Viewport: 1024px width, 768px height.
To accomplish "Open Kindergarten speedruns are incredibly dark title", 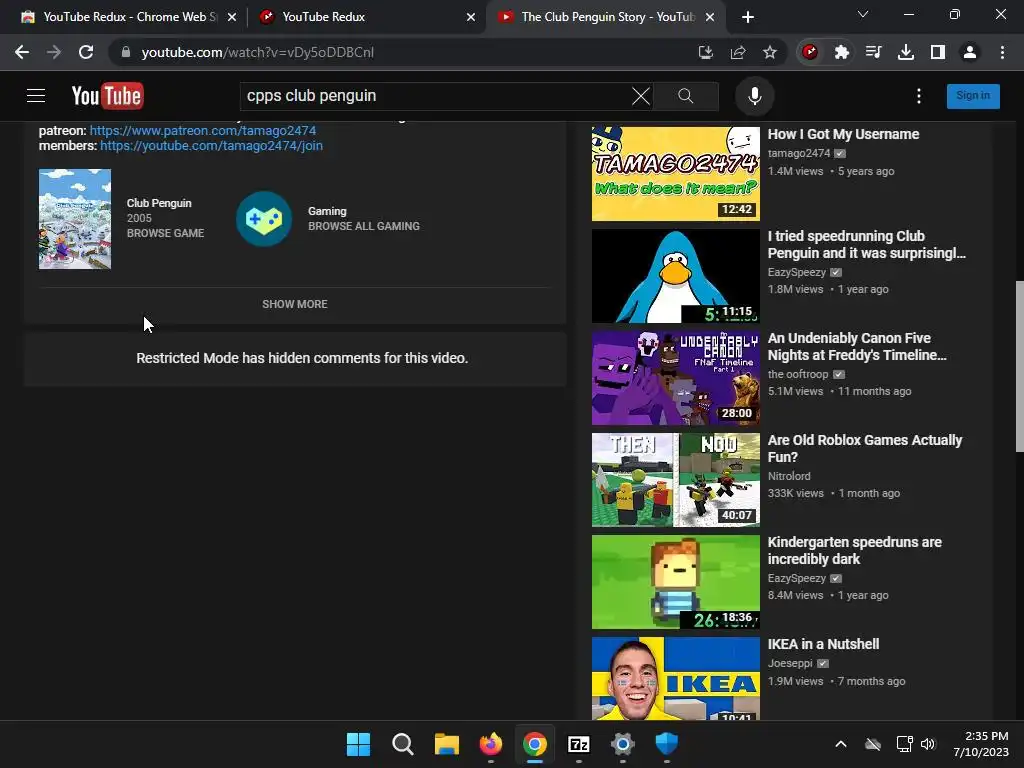I will point(854,551).
